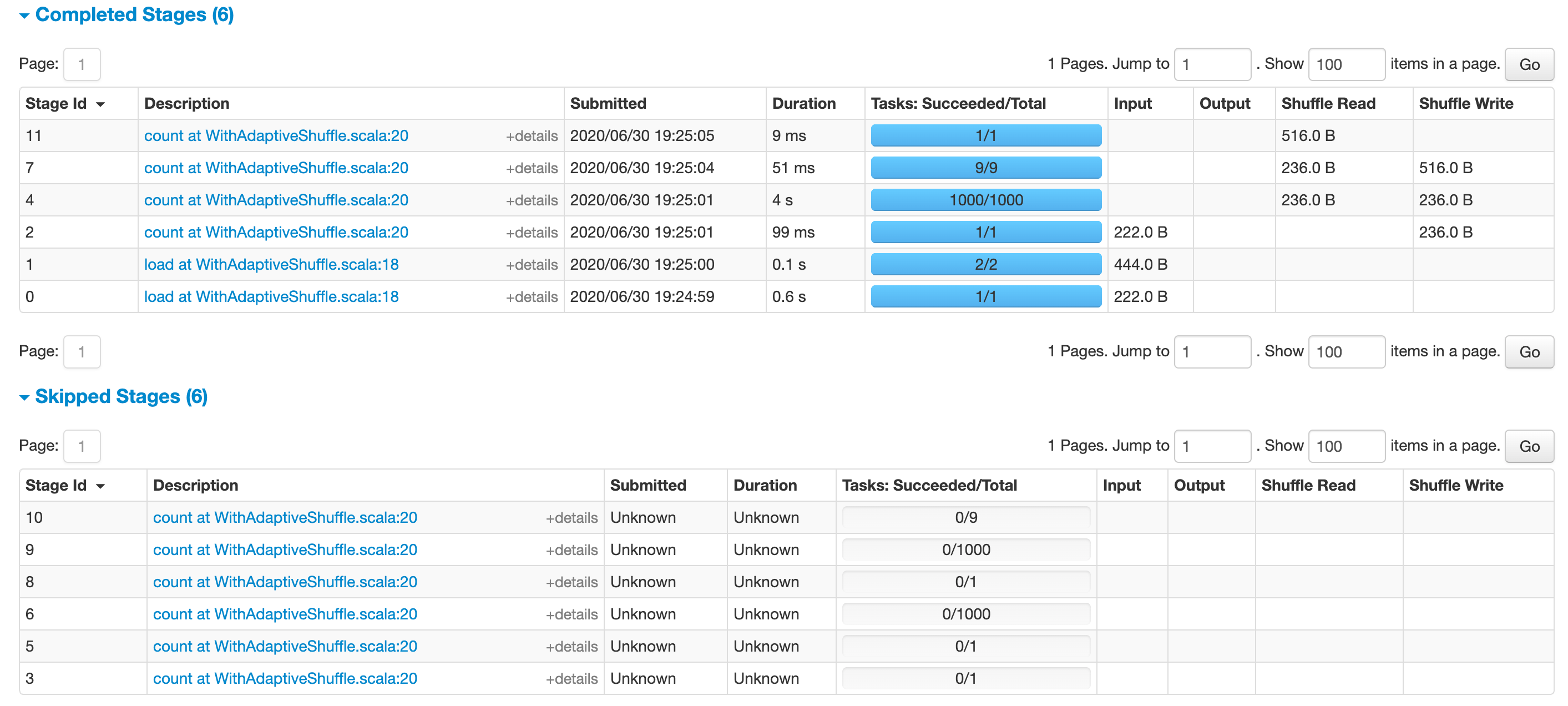This screenshot has height=706, width=1568.
Task: Show +details for completed stage 4
Action: [x=531, y=200]
